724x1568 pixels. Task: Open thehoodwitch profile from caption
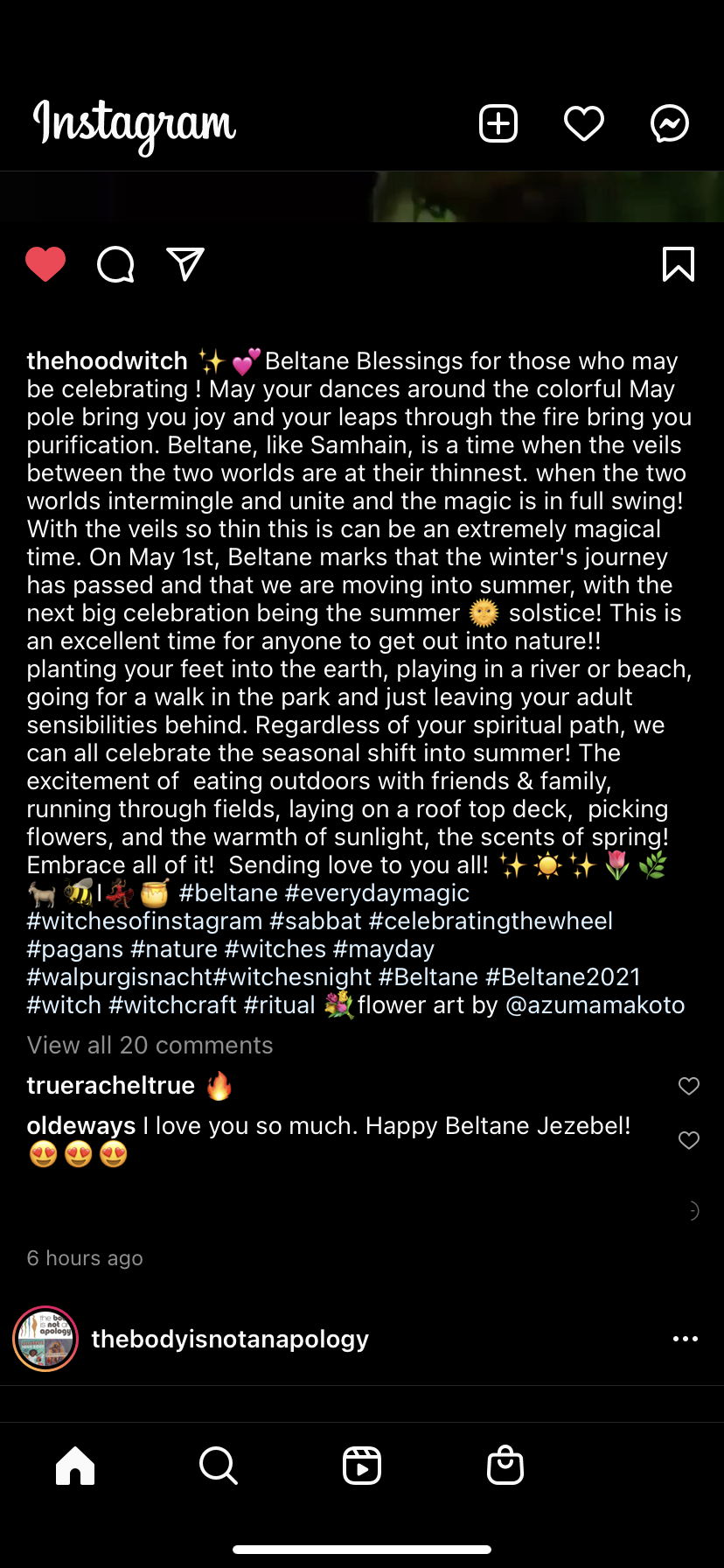[107, 360]
